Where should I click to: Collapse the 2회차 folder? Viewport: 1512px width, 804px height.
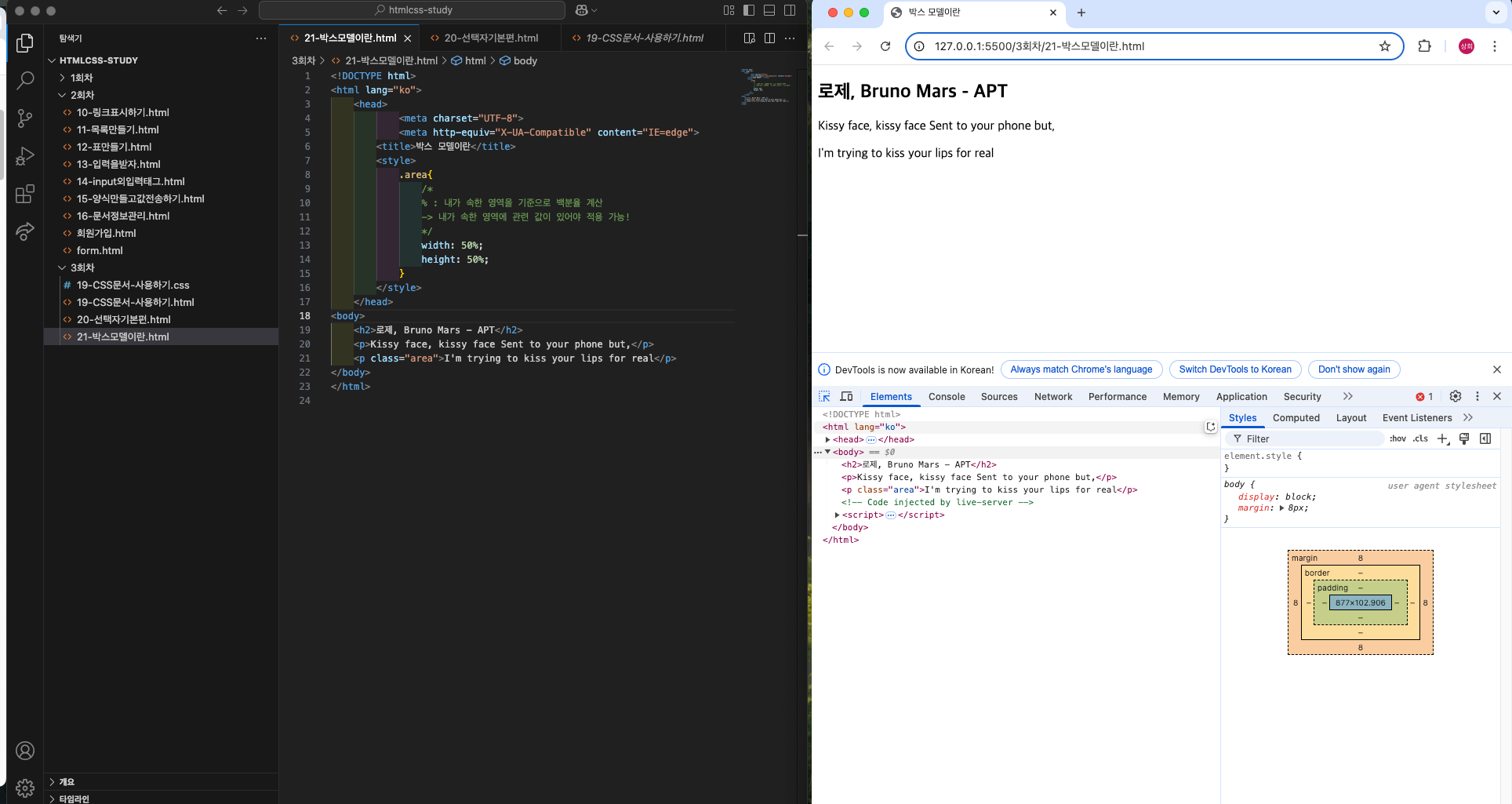(82, 95)
